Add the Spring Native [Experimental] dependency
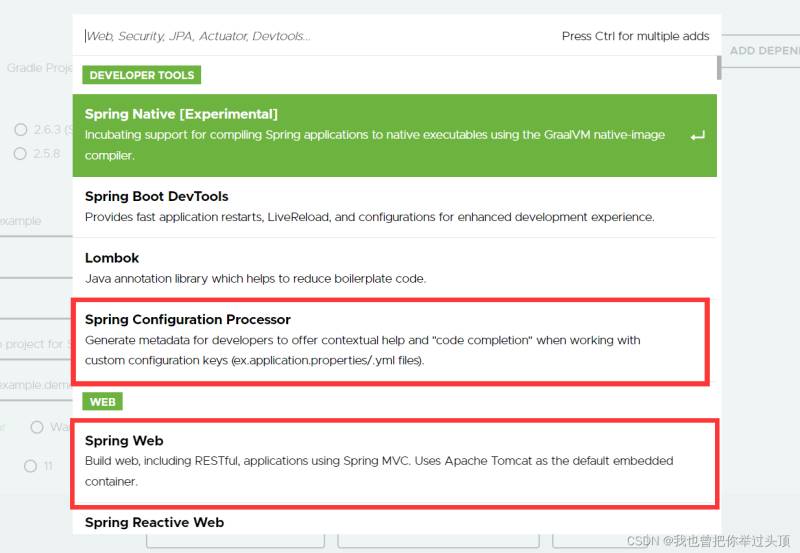The image size is (800, 553). pos(380,135)
